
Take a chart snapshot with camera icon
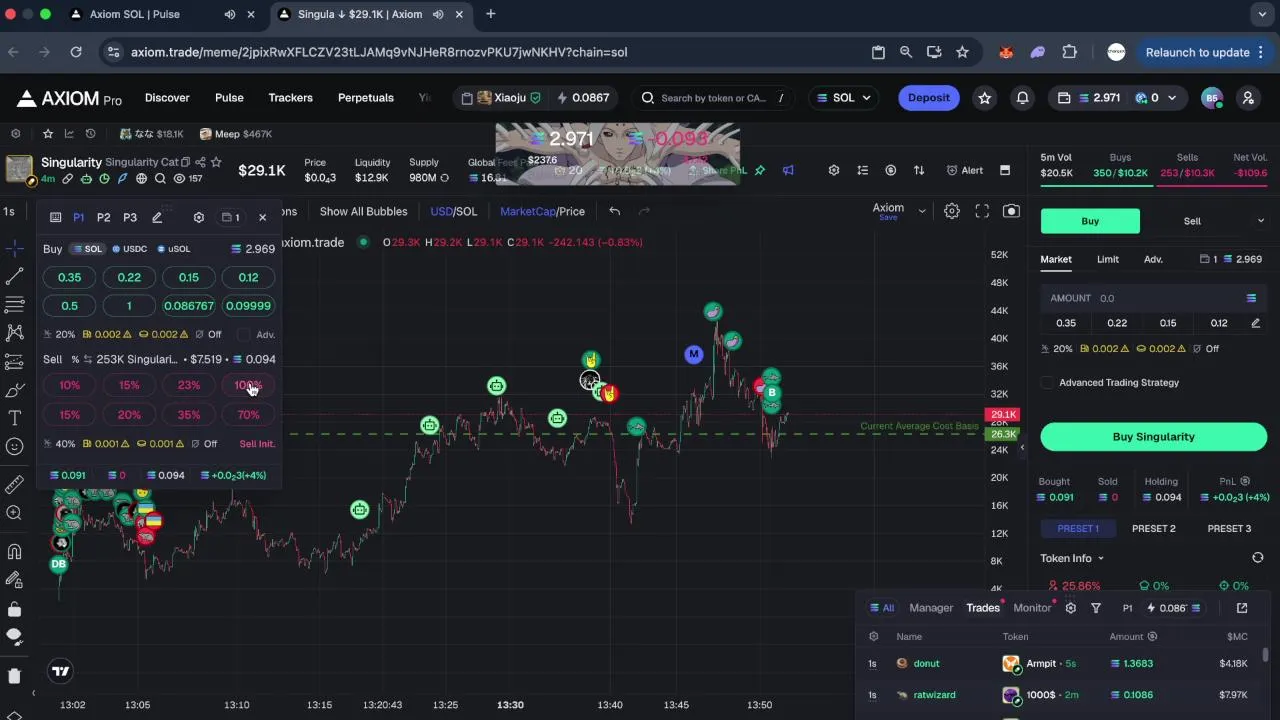pyautogui.click(x=1011, y=211)
